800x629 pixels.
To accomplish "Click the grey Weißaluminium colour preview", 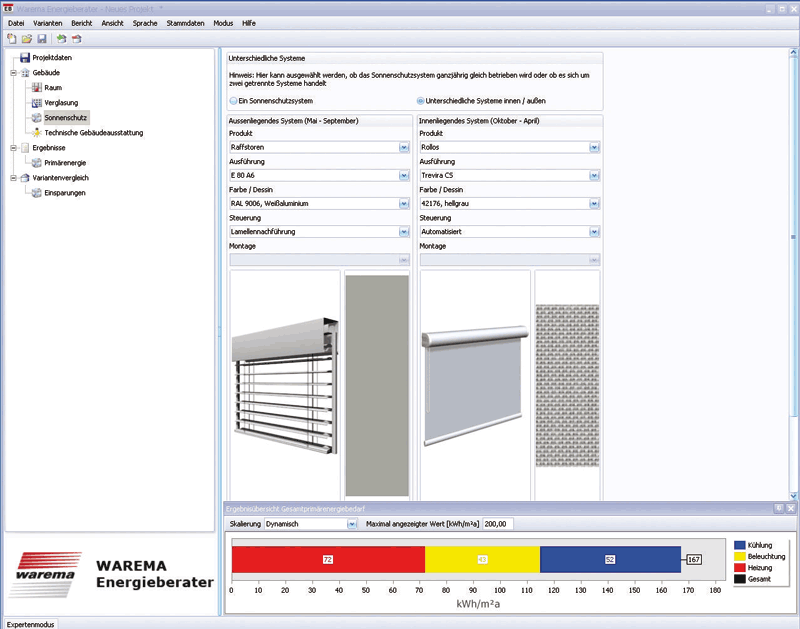I will (377, 386).
